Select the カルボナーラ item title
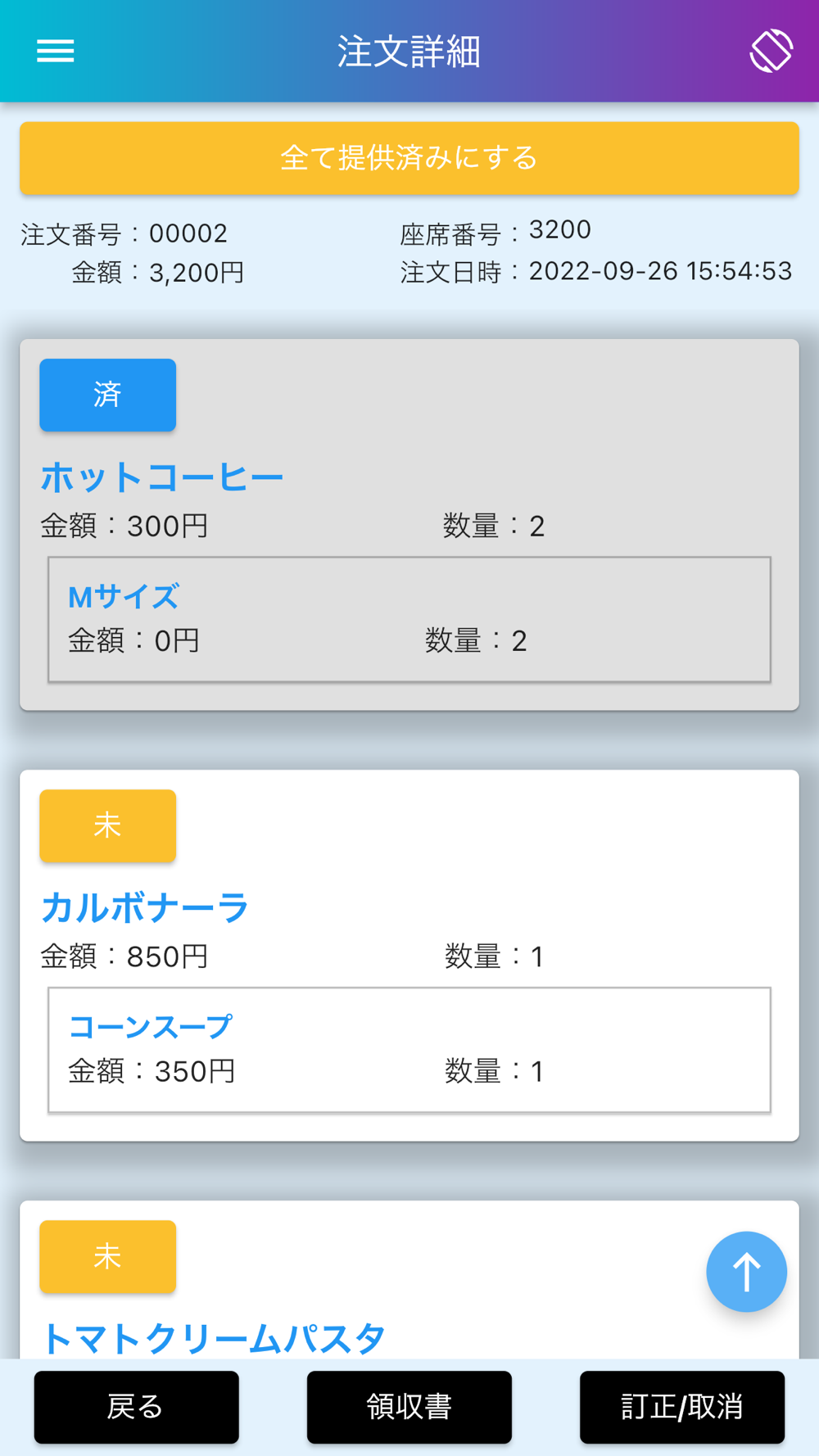 pos(145,908)
